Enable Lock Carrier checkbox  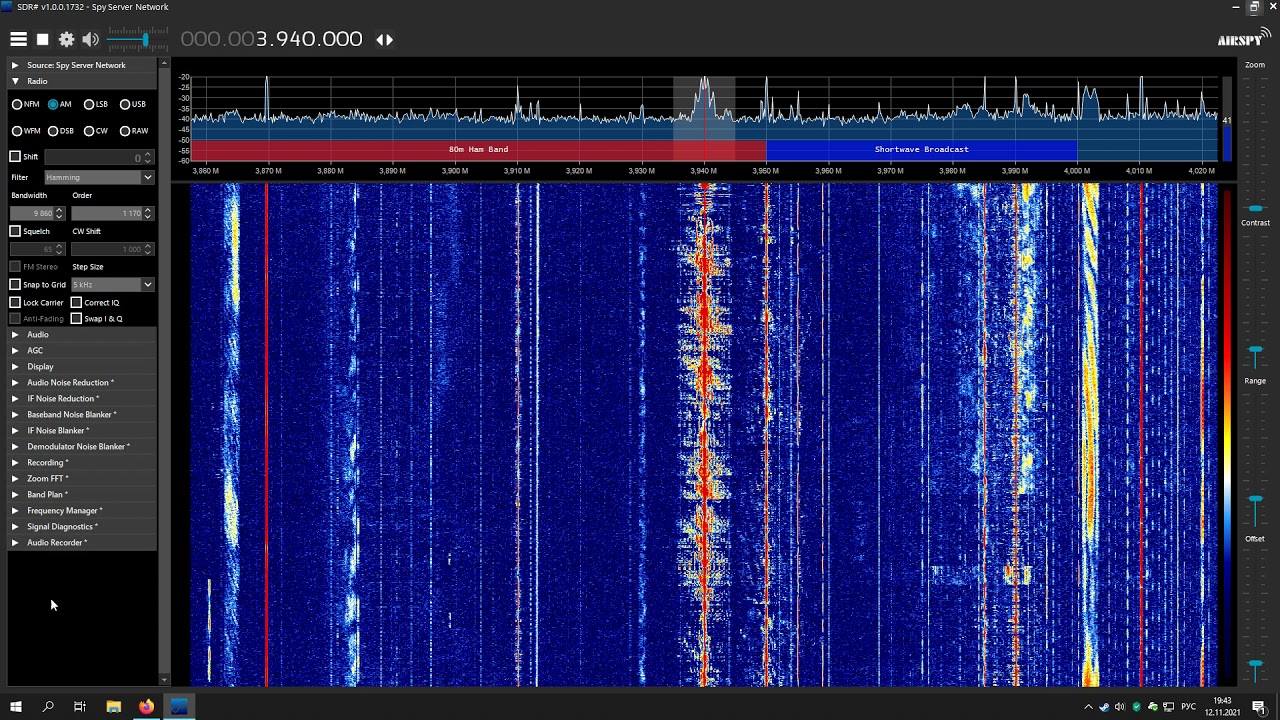pos(15,302)
